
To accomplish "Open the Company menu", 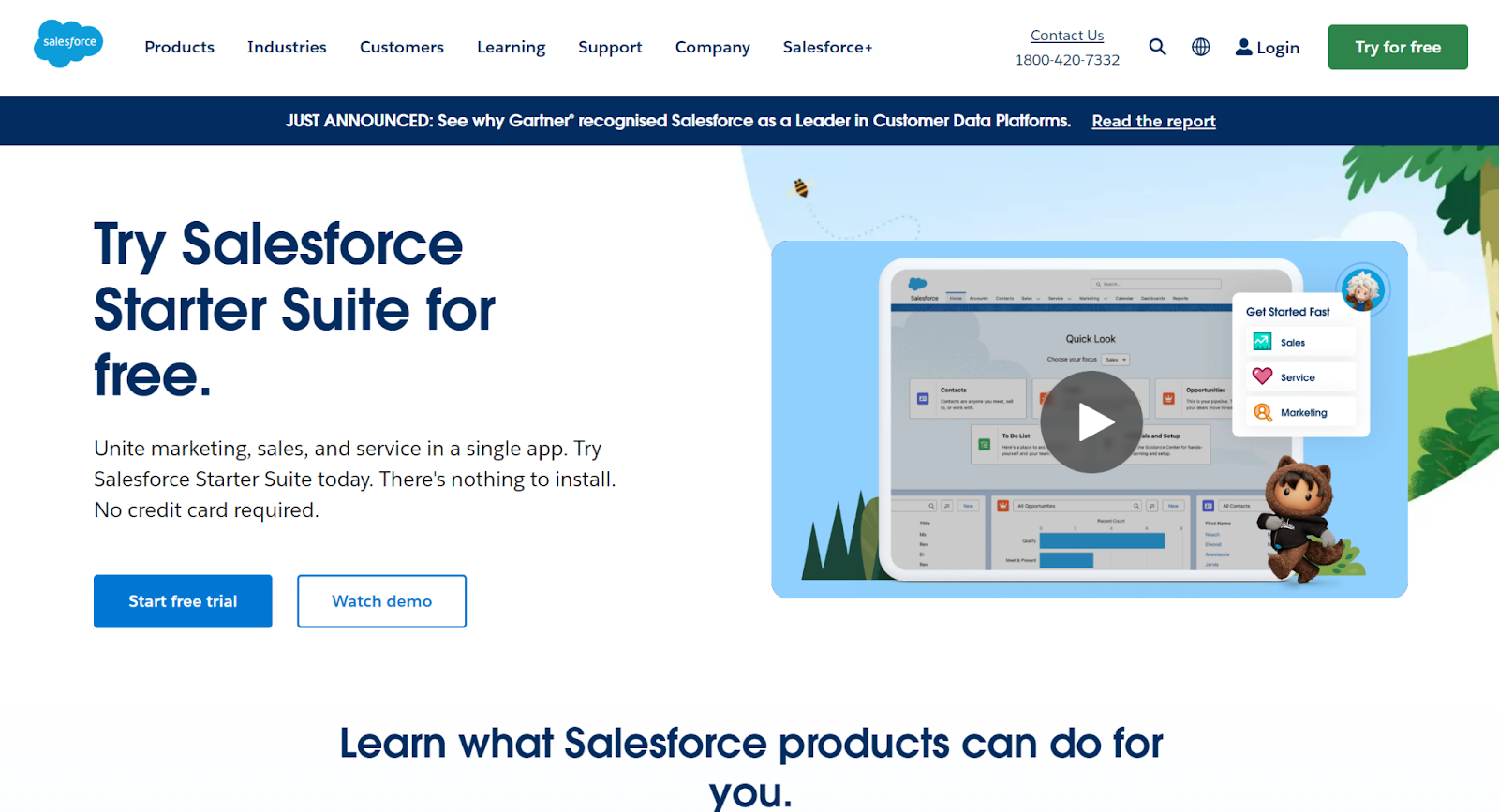I will pyautogui.click(x=713, y=47).
